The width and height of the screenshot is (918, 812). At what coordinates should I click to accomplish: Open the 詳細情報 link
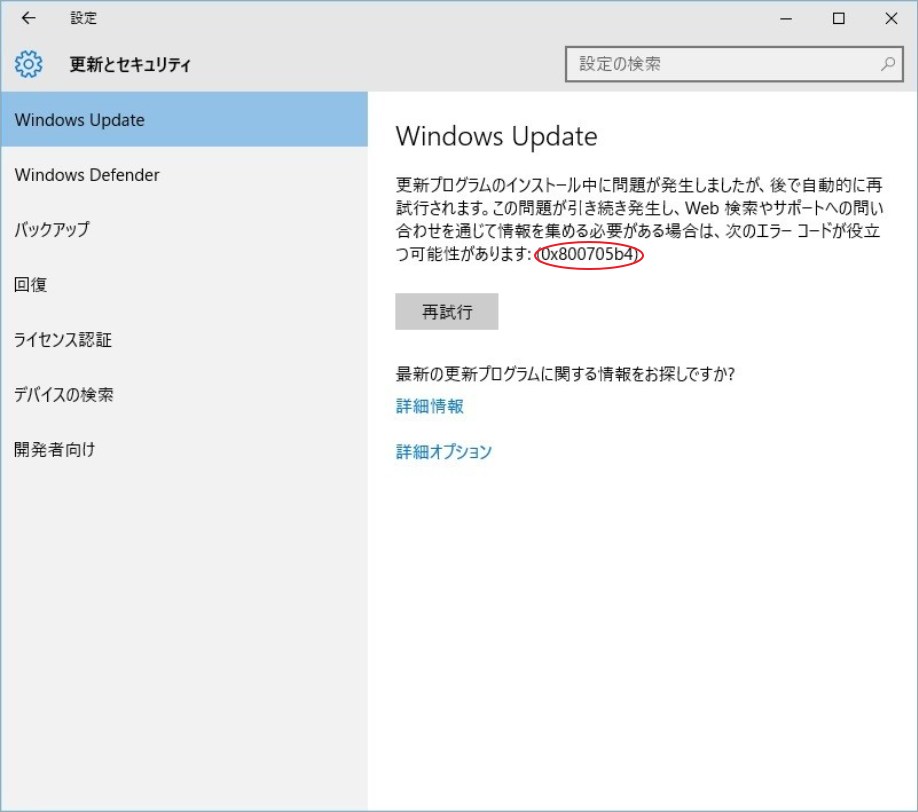[428, 407]
